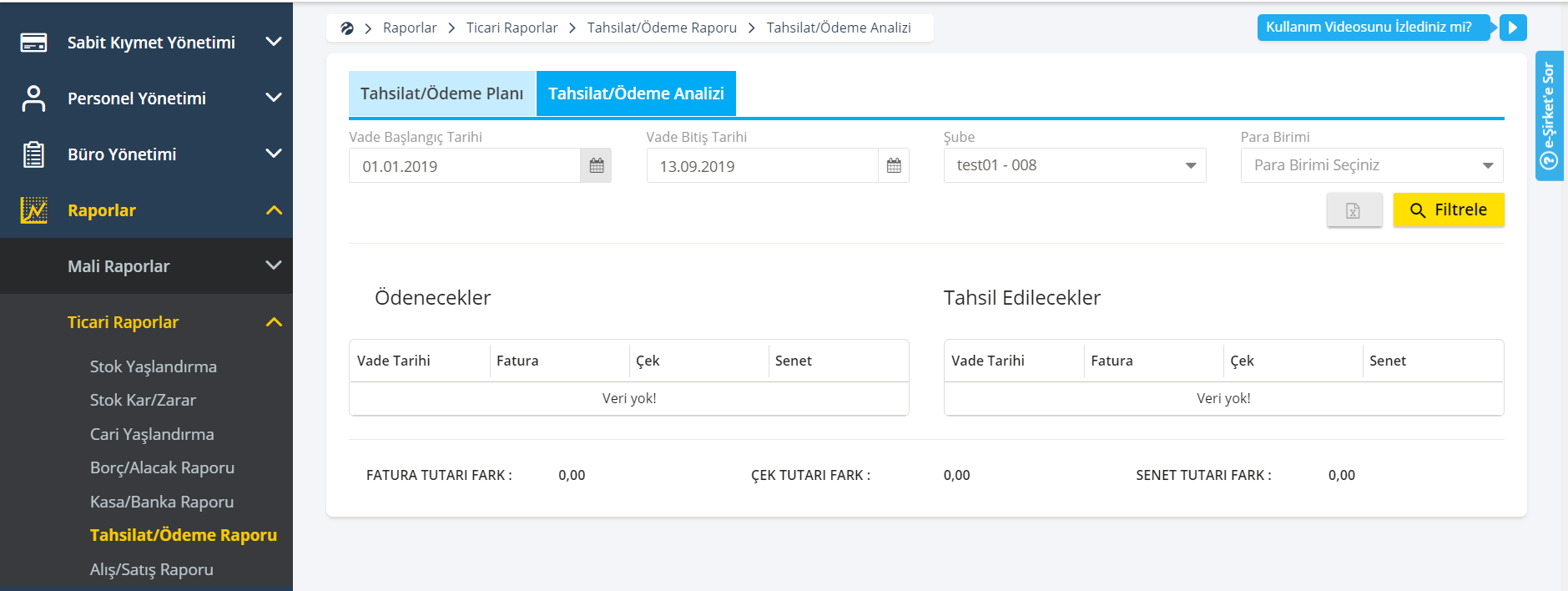Viewport: 1568px width, 591px height.
Task: Open the Vade Başlangıç Tarihi calendar icon
Action: (596, 165)
